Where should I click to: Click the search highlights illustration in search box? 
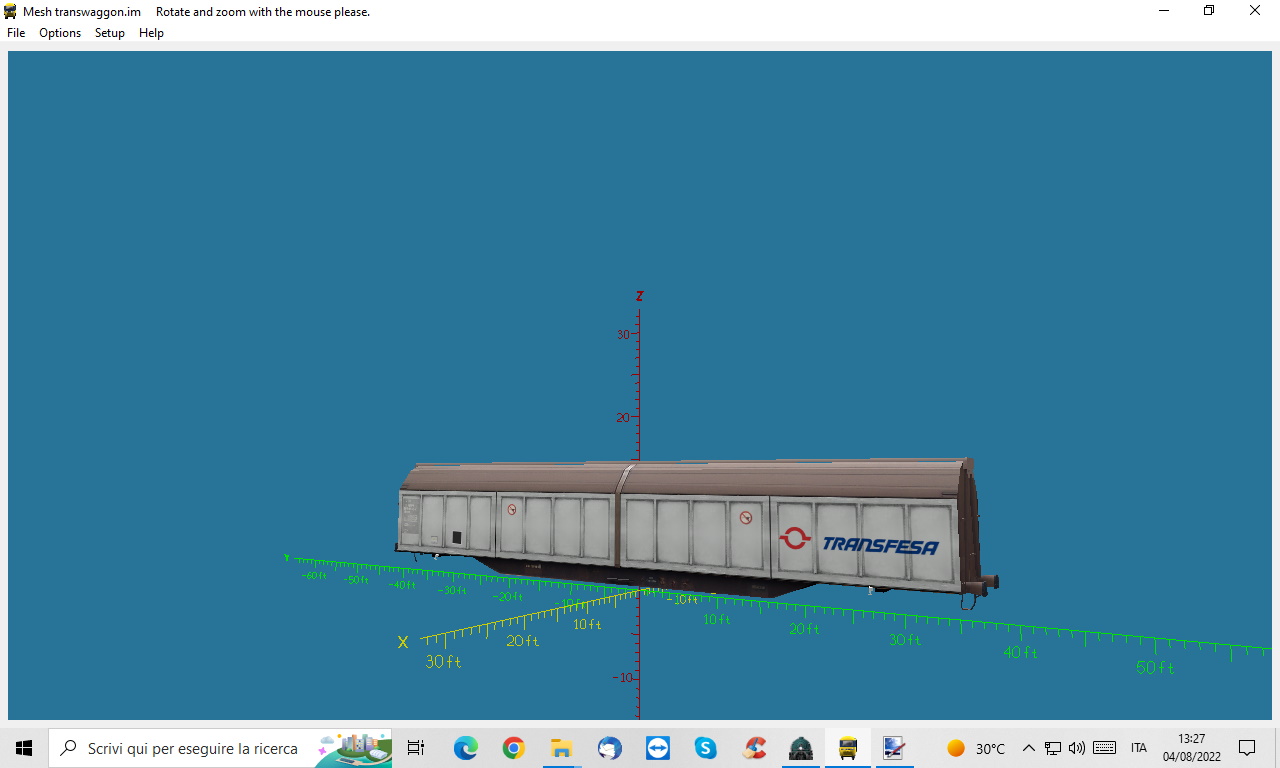[353, 748]
